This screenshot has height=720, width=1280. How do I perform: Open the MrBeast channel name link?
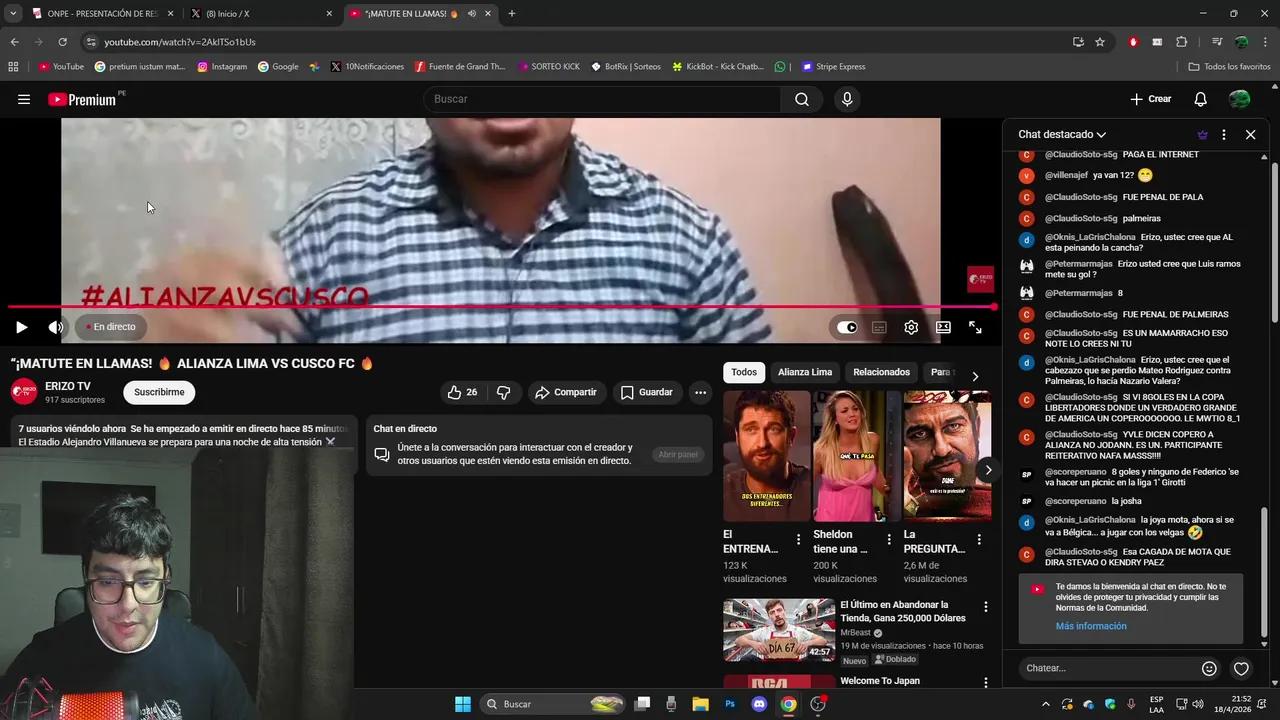tap(855, 633)
